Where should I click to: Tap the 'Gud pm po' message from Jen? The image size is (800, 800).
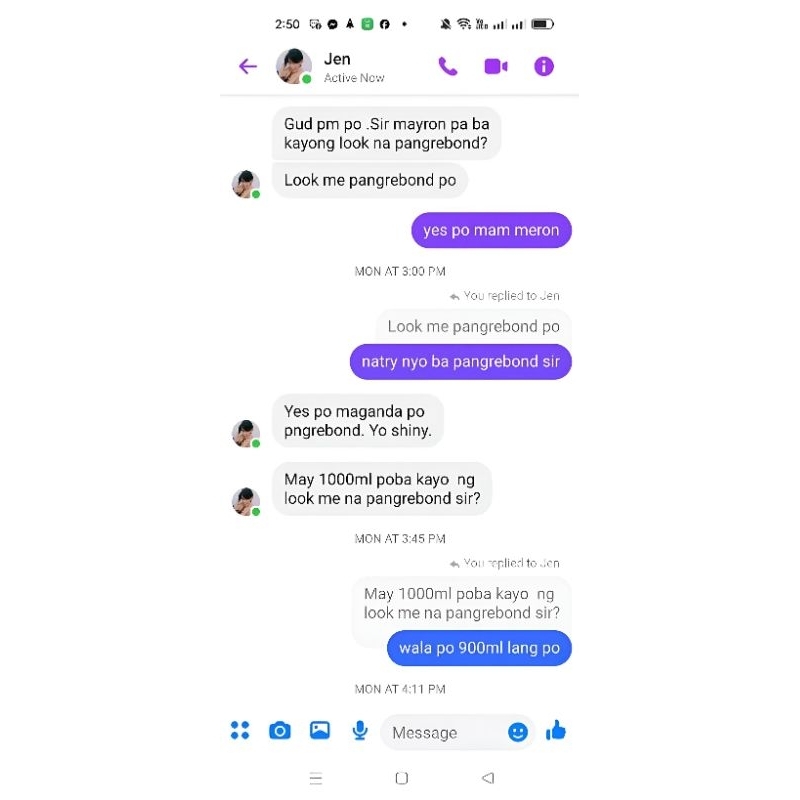[x=386, y=133]
